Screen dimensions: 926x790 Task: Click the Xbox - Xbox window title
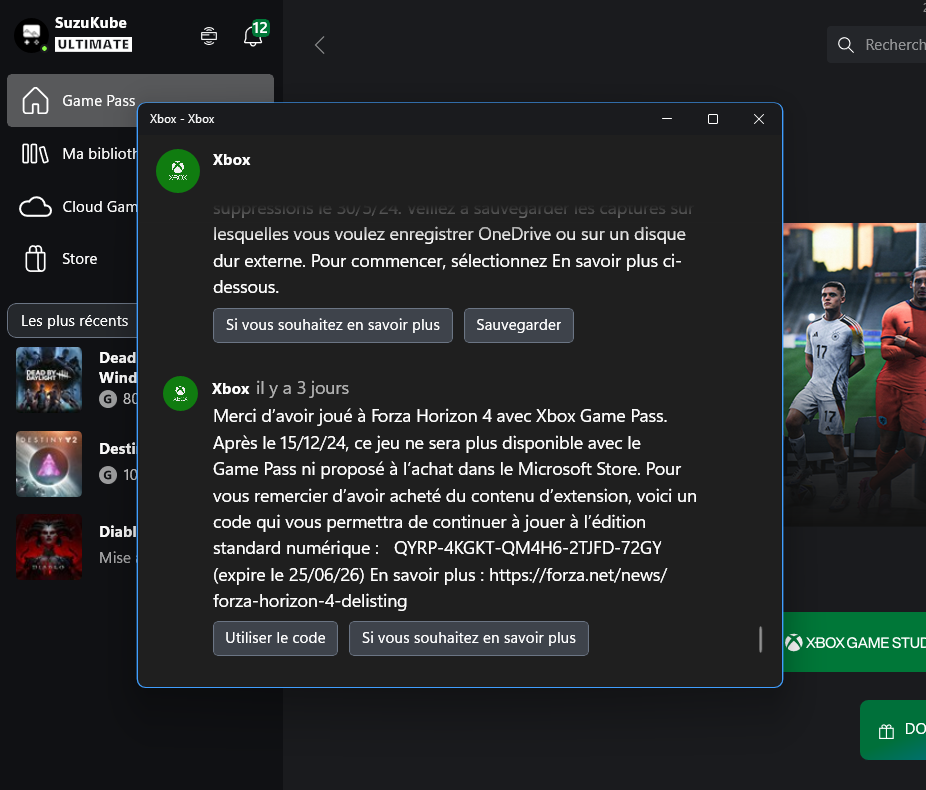[182, 119]
